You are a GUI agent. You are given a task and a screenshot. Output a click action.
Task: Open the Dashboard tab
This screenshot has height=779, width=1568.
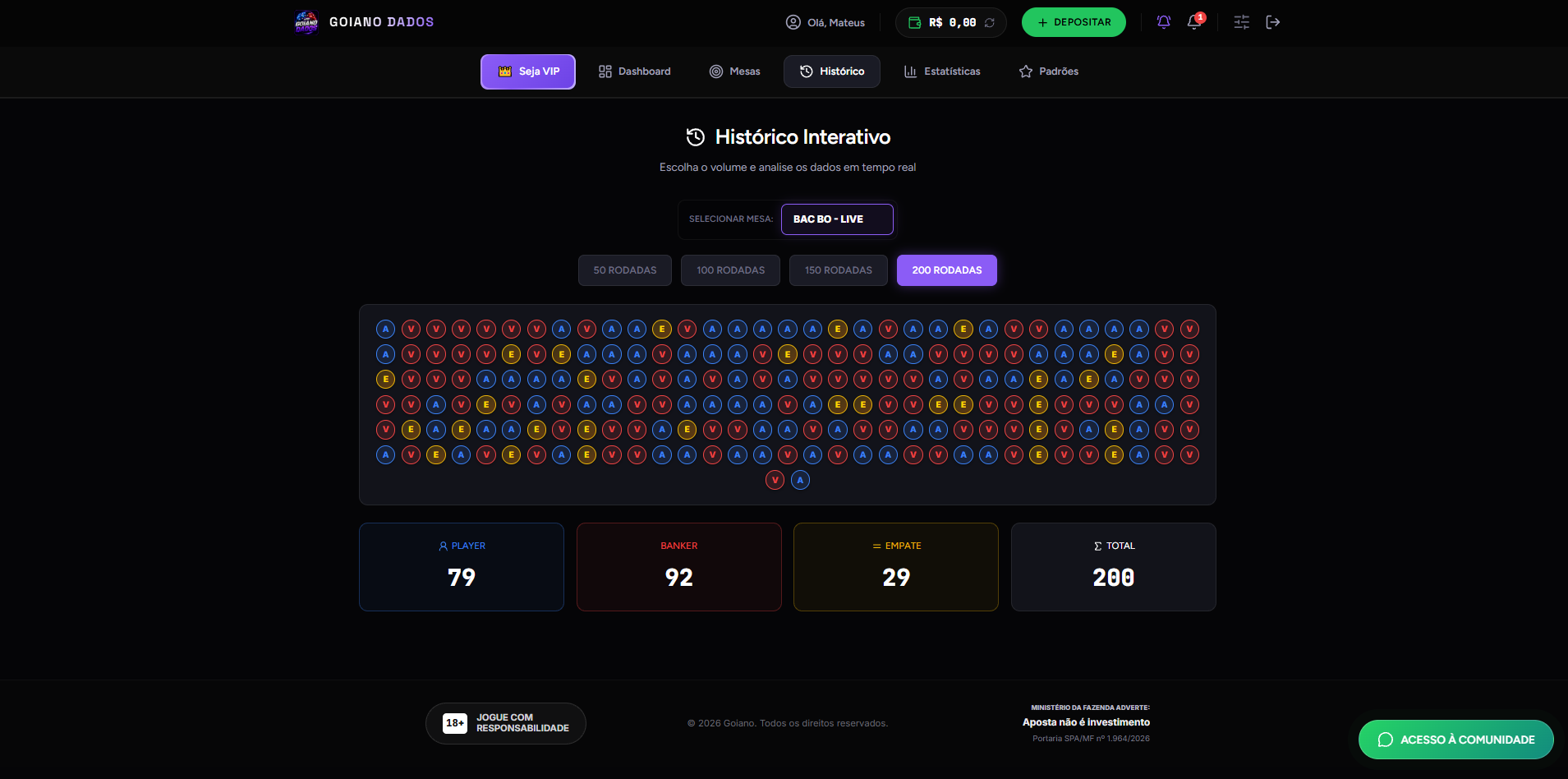pos(635,71)
